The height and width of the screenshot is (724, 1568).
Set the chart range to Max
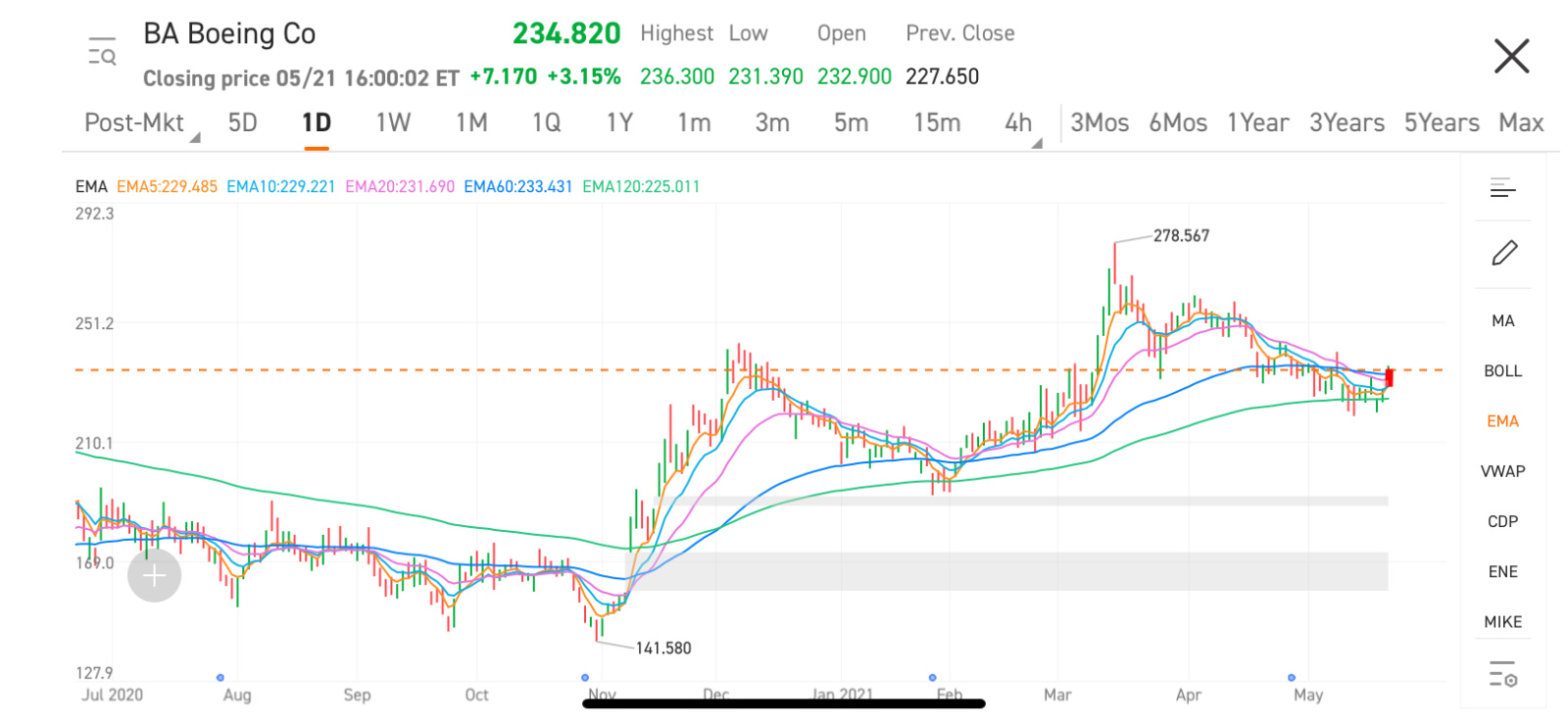[1521, 122]
